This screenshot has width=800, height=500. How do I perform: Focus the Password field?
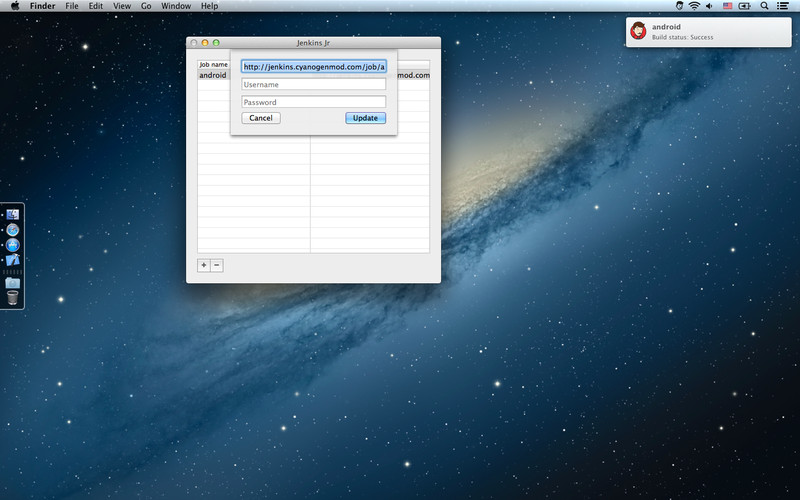click(314, 102)
